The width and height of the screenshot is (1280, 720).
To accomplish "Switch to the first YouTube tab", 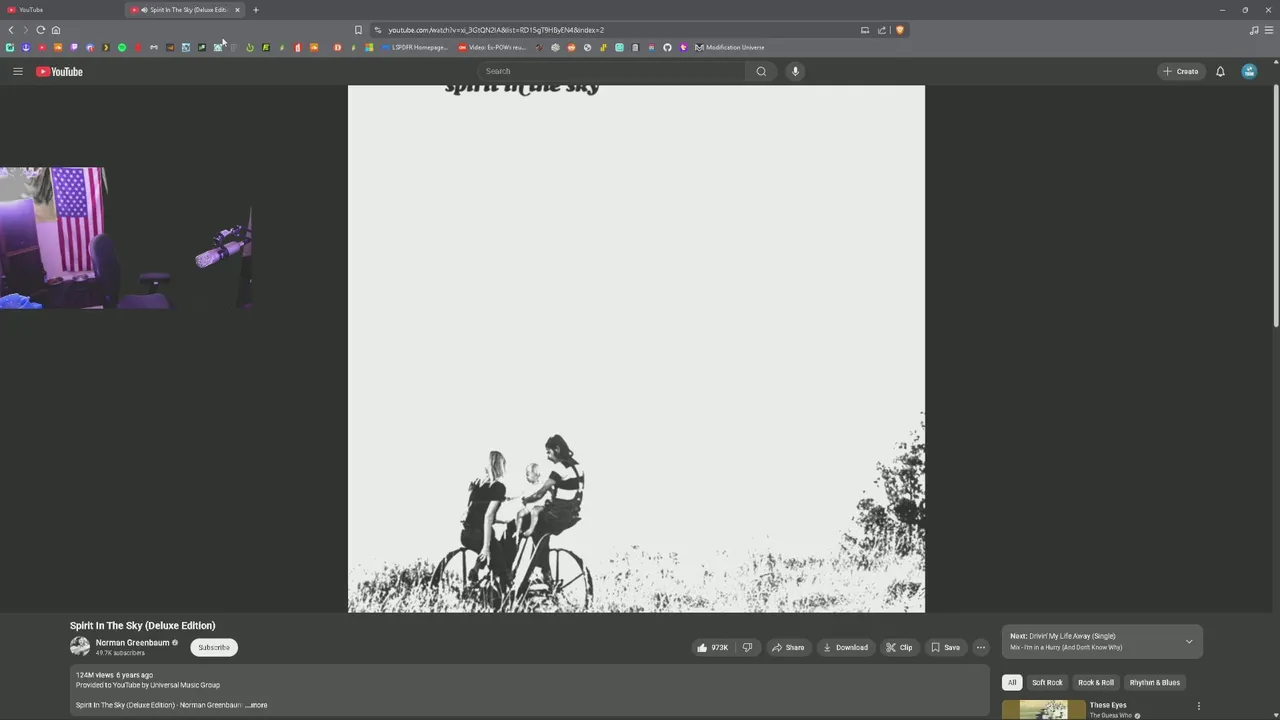I will [60, 10].
